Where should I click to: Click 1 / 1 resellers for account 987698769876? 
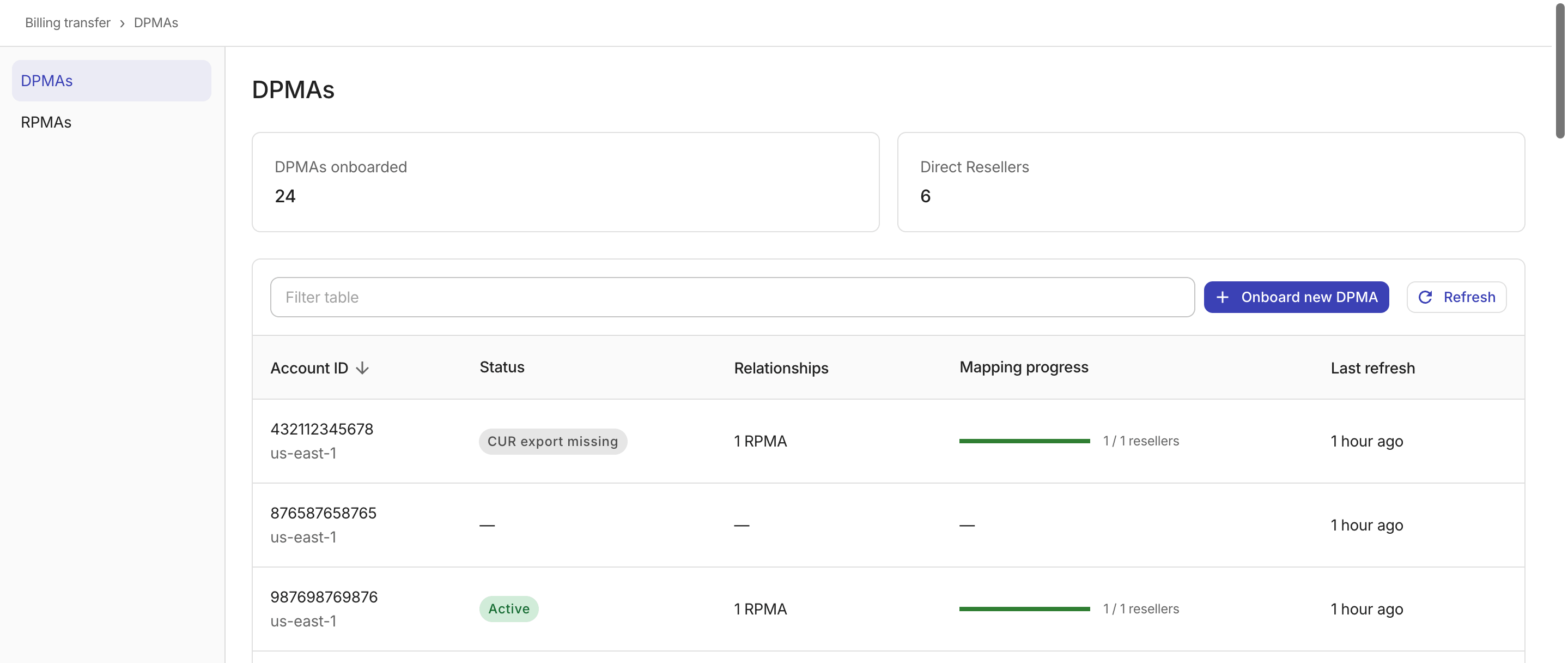1141,609
